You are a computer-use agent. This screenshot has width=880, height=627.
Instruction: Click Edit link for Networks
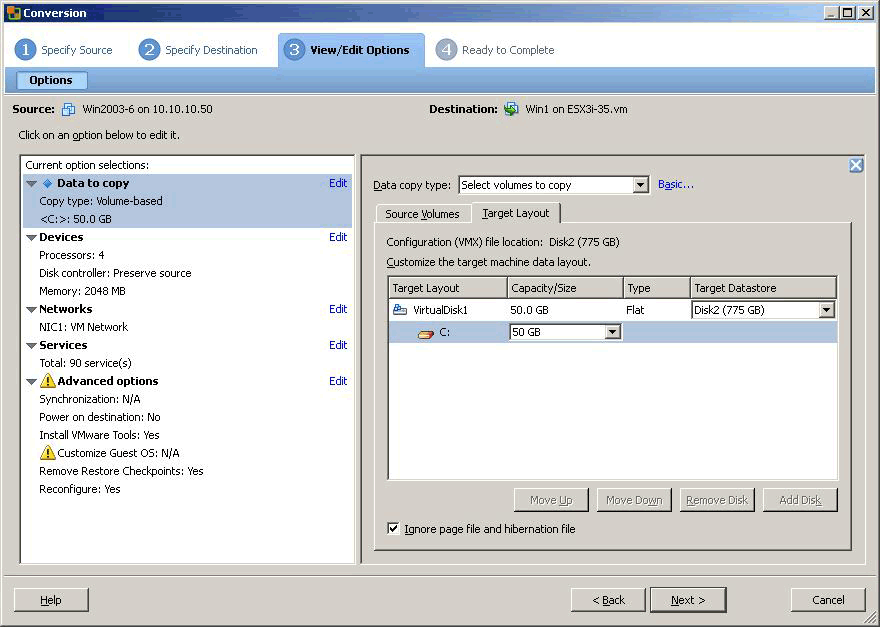(x=338, y=309)
